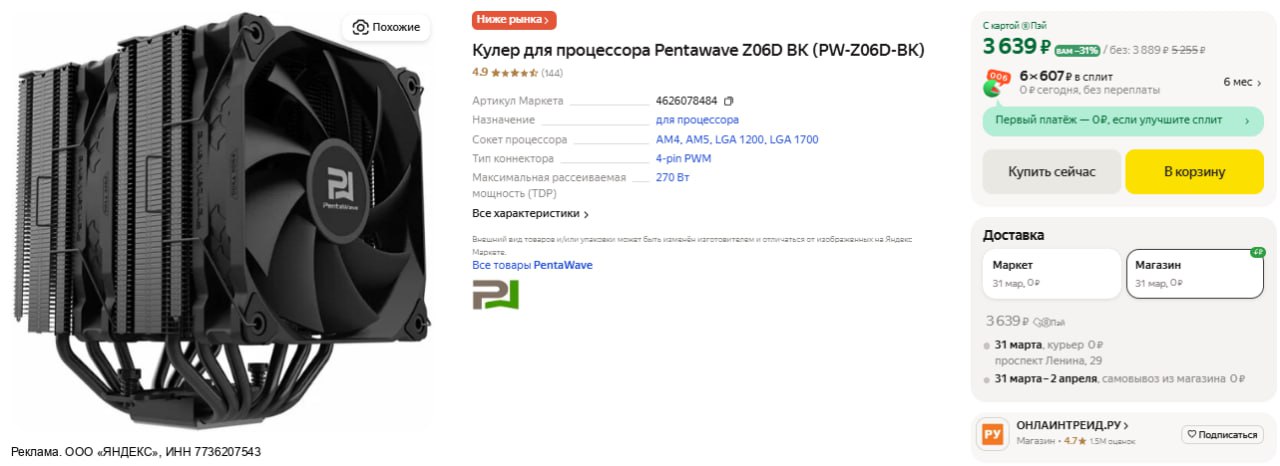Image resolution: width=1280 pixels, height=466 pixels.
Task: Click the camera icon in the Похожие button
Action: coord(360,27)
